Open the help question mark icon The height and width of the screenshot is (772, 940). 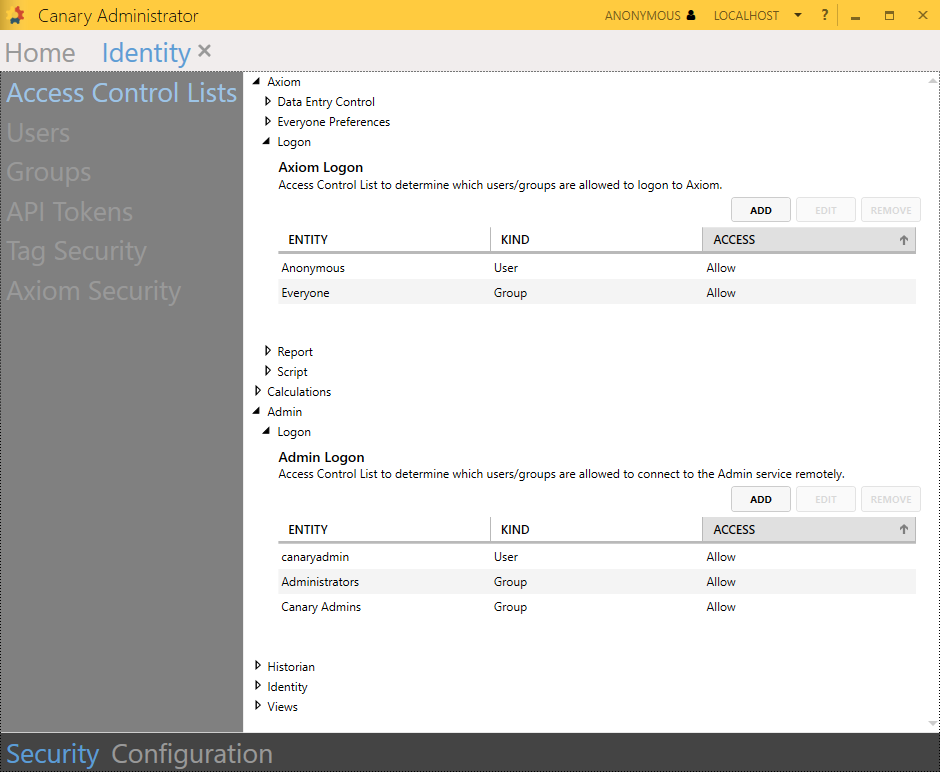(824, 15)
